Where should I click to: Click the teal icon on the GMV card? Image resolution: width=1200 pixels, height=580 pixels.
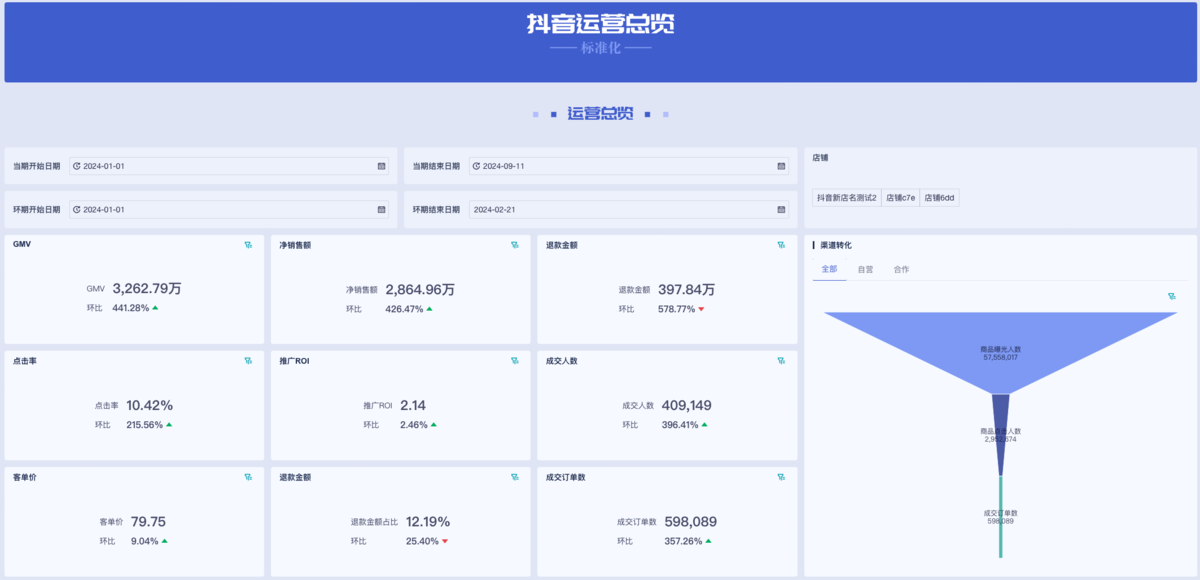click(248, 245)
